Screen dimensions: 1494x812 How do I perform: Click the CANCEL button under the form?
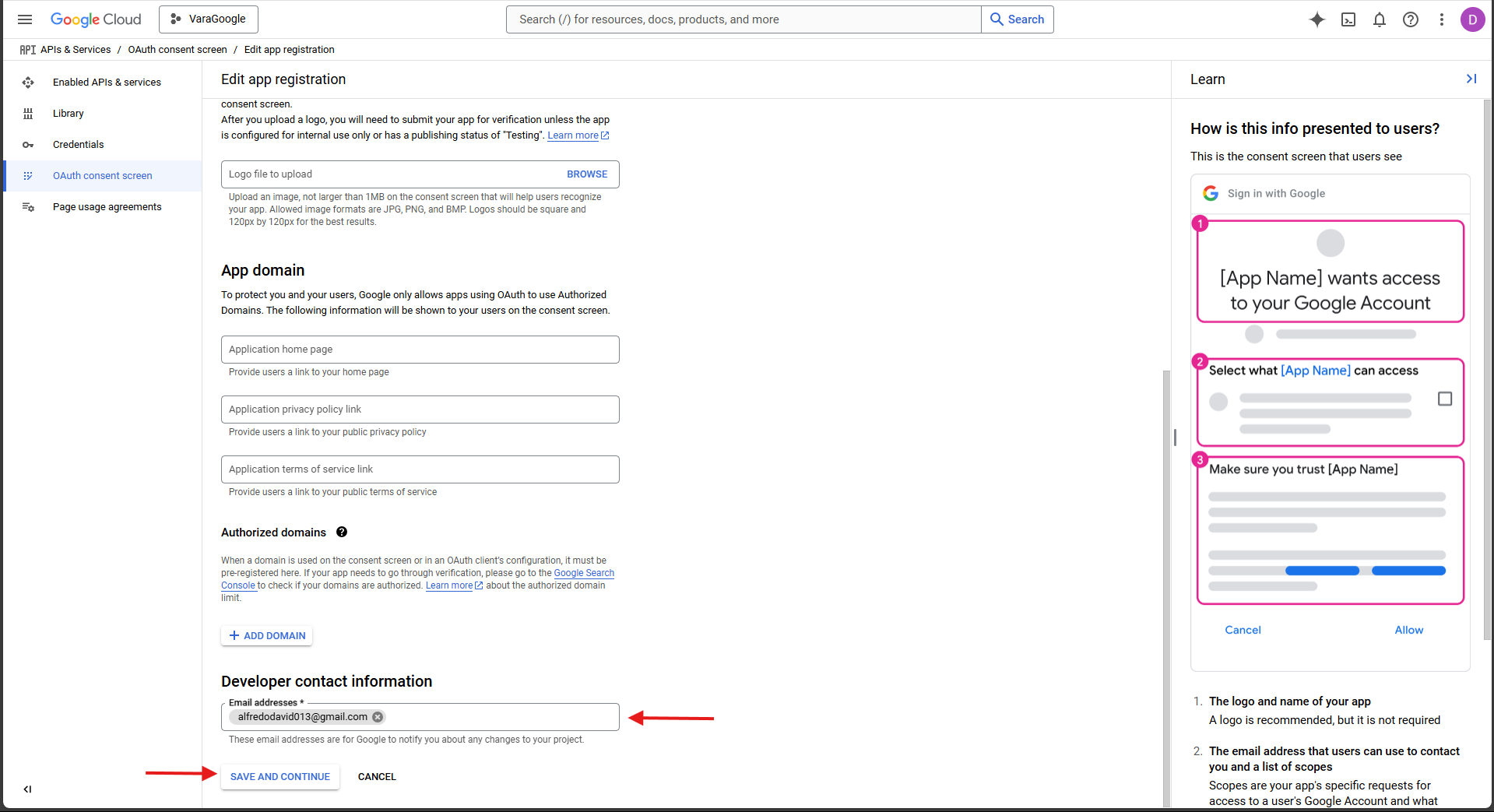pos(377,777)
